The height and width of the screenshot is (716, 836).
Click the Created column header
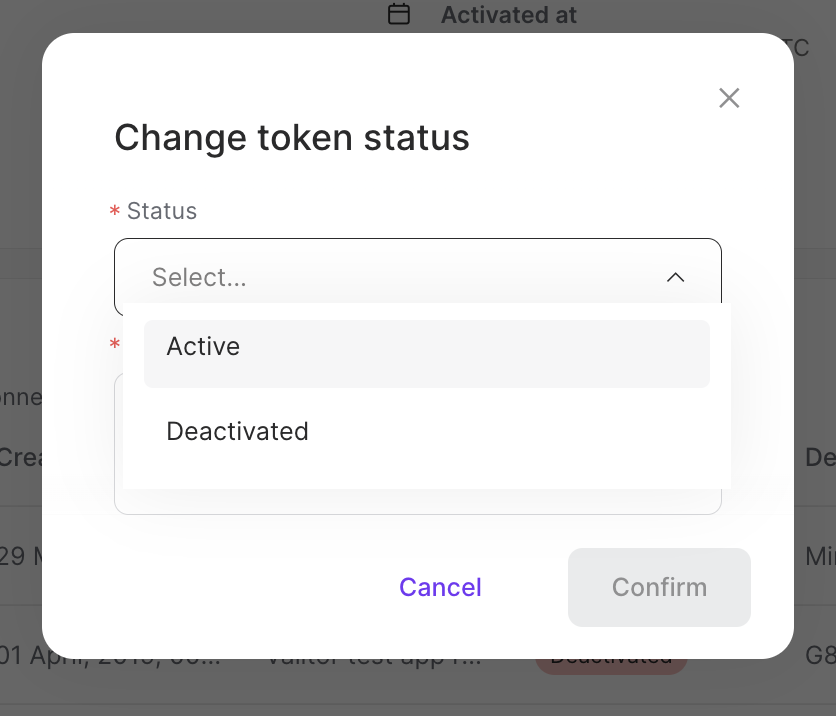coord(22,458)
